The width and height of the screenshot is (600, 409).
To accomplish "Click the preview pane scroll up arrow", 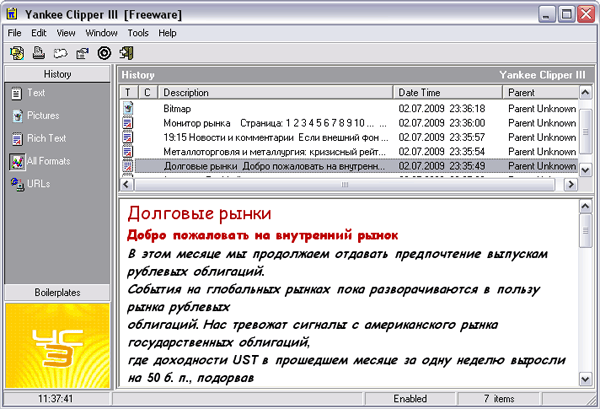I will 585,207.
